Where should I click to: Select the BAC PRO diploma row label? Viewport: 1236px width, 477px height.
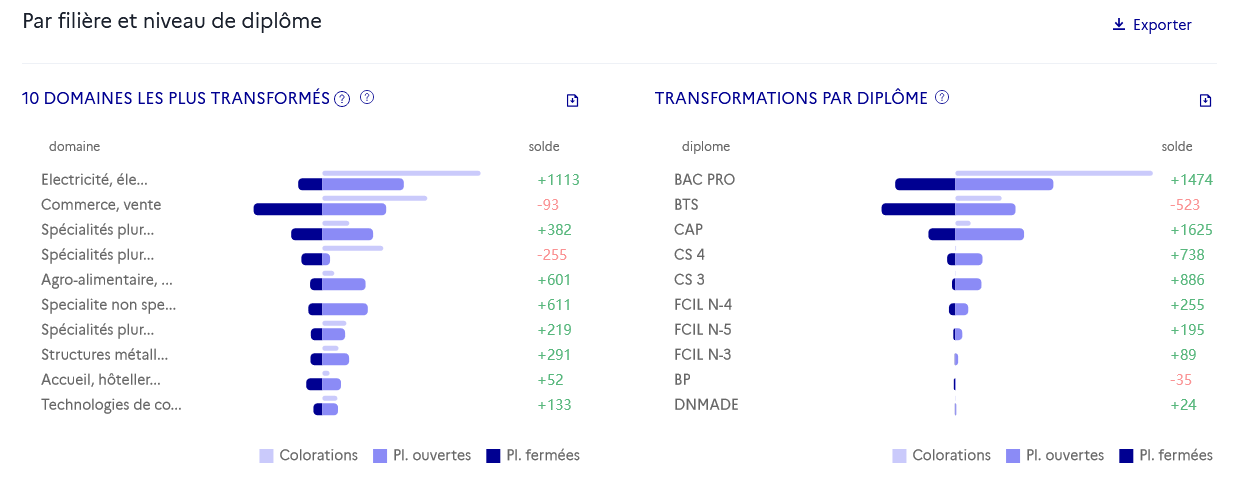[705, 180]
